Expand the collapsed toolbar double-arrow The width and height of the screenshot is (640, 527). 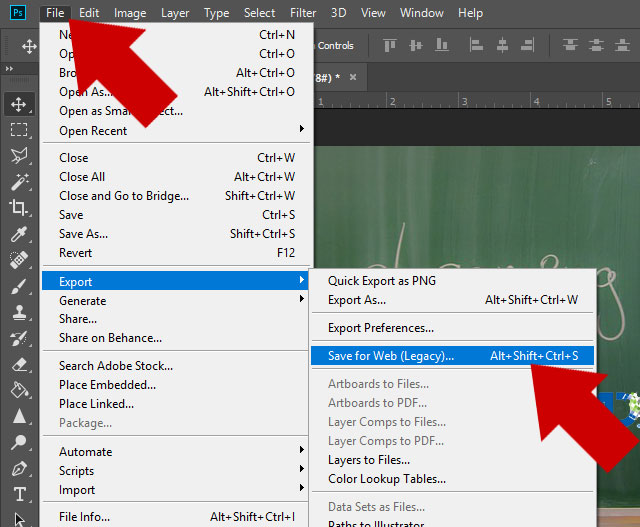point(9,69)
